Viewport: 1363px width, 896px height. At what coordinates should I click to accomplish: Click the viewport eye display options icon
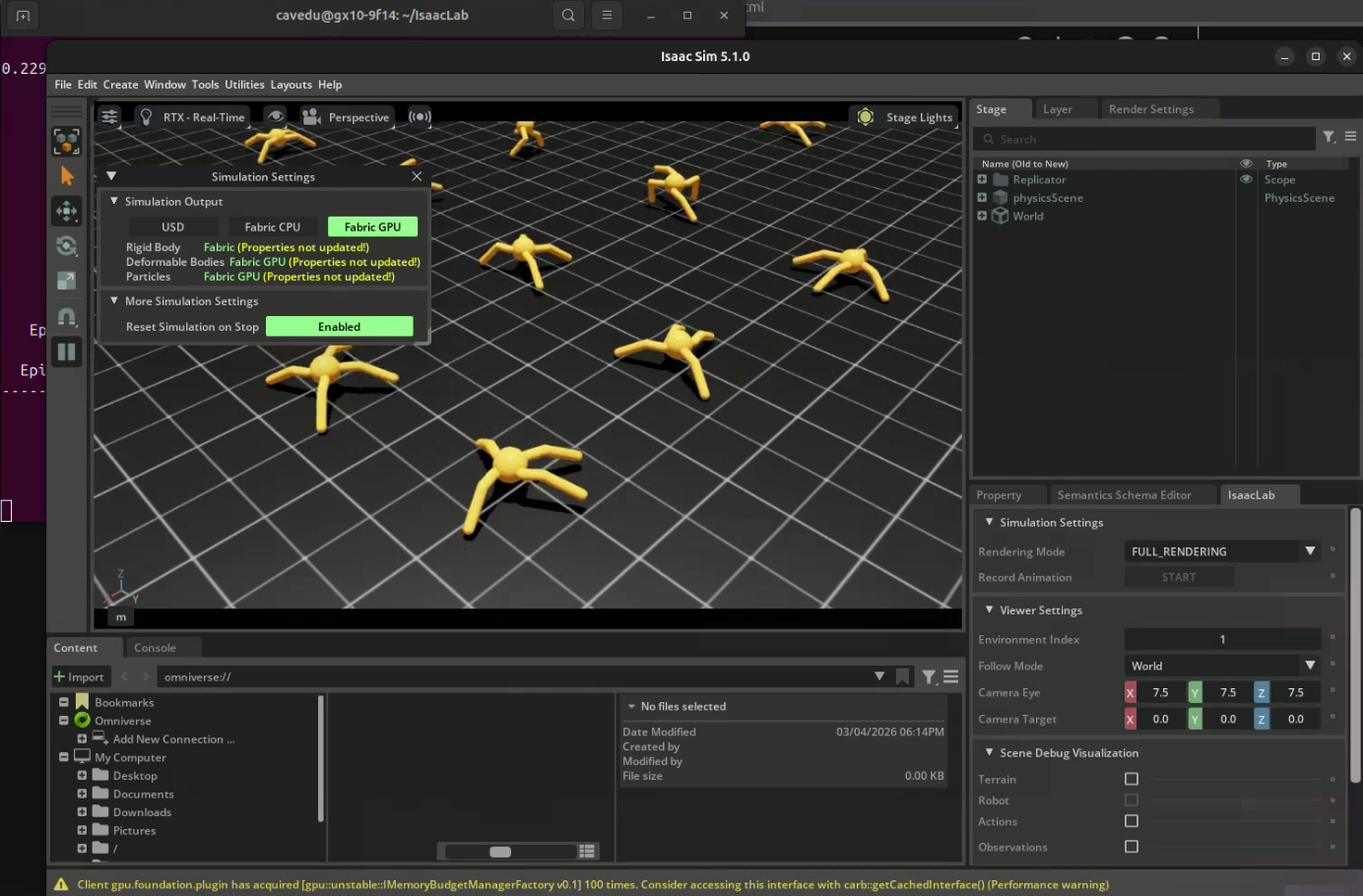[276, 117]
